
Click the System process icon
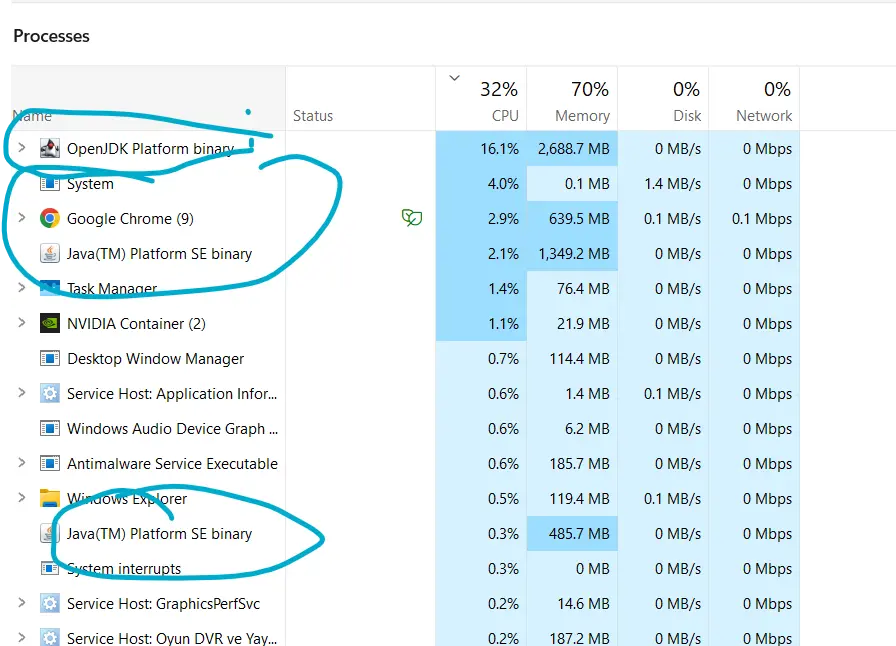click(x=50, y=184)
